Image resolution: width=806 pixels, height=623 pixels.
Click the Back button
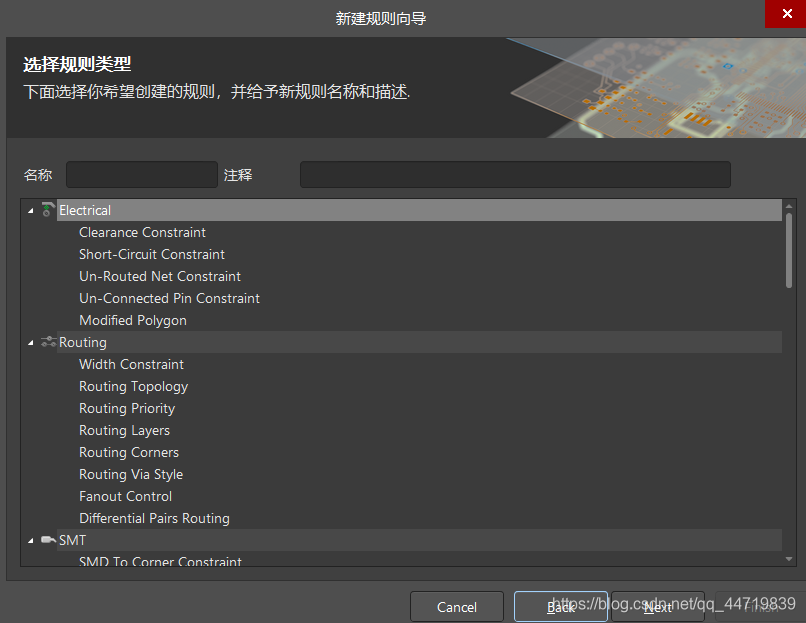560,607
